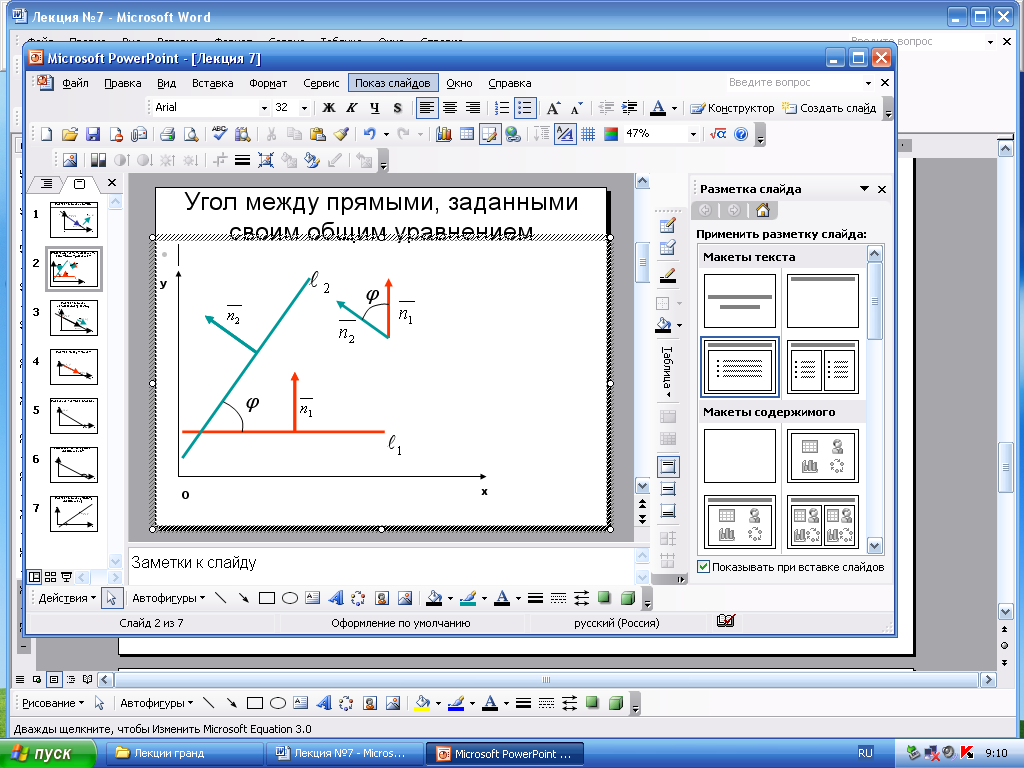Click the Bold (Ж) formatting button
This screenshot has width=1024, height=768.
[x=329, y=108]
